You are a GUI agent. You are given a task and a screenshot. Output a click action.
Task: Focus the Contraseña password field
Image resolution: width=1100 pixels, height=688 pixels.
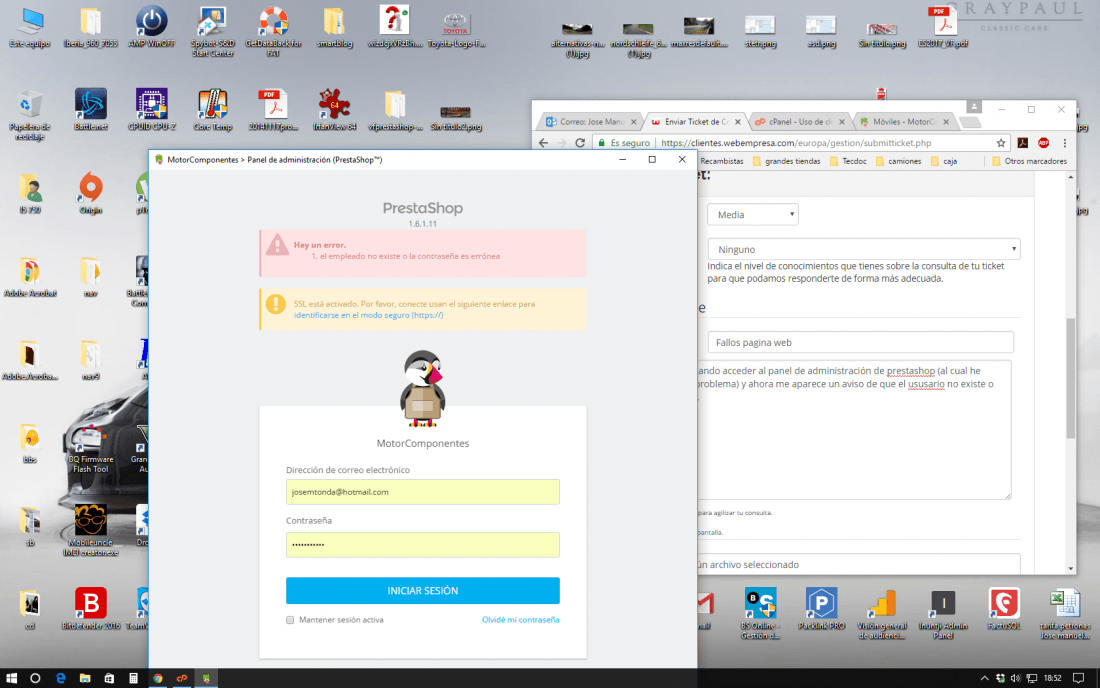point(422,544)
